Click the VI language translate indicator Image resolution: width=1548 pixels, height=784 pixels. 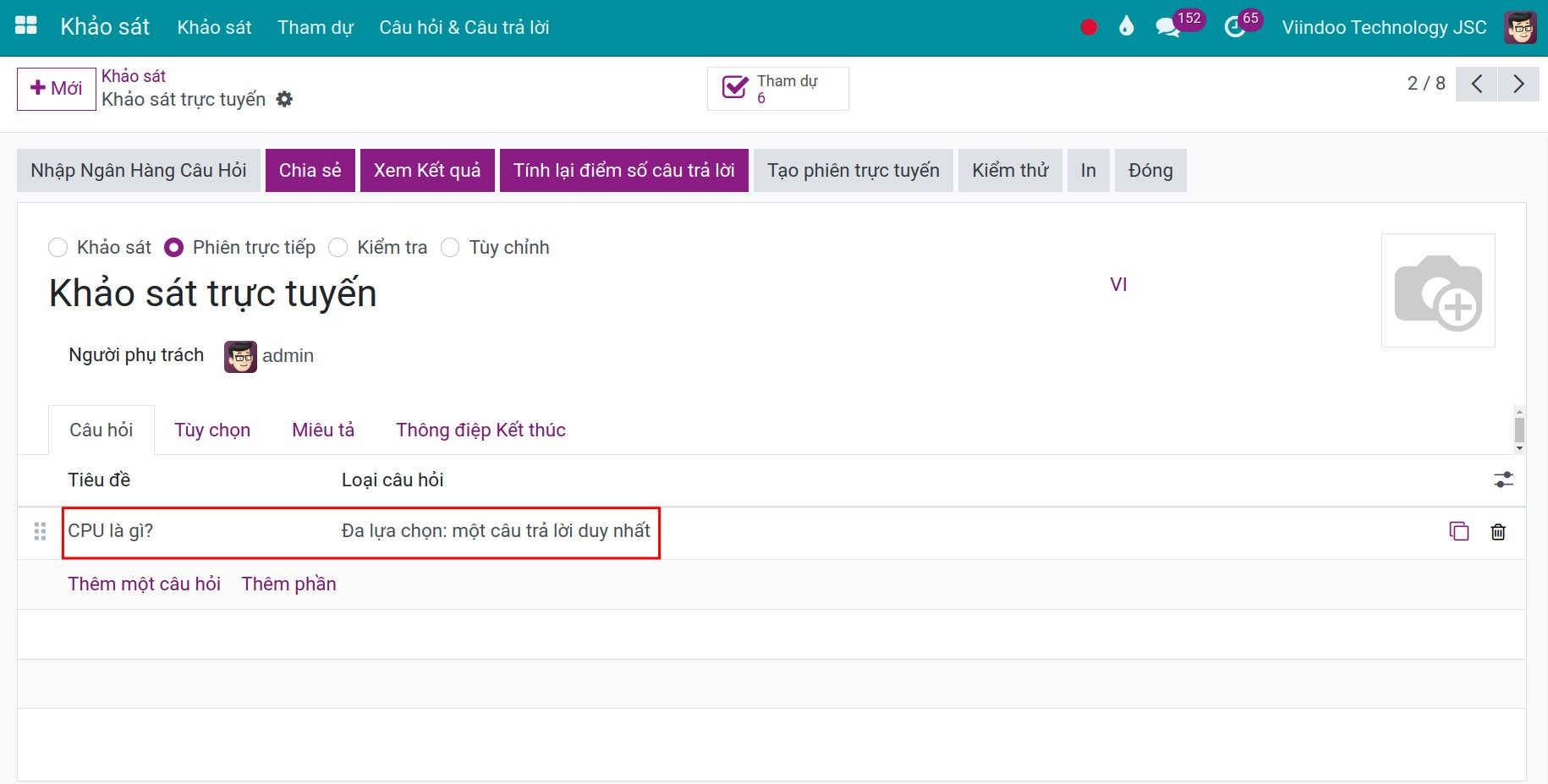(x=1118, y=284)
